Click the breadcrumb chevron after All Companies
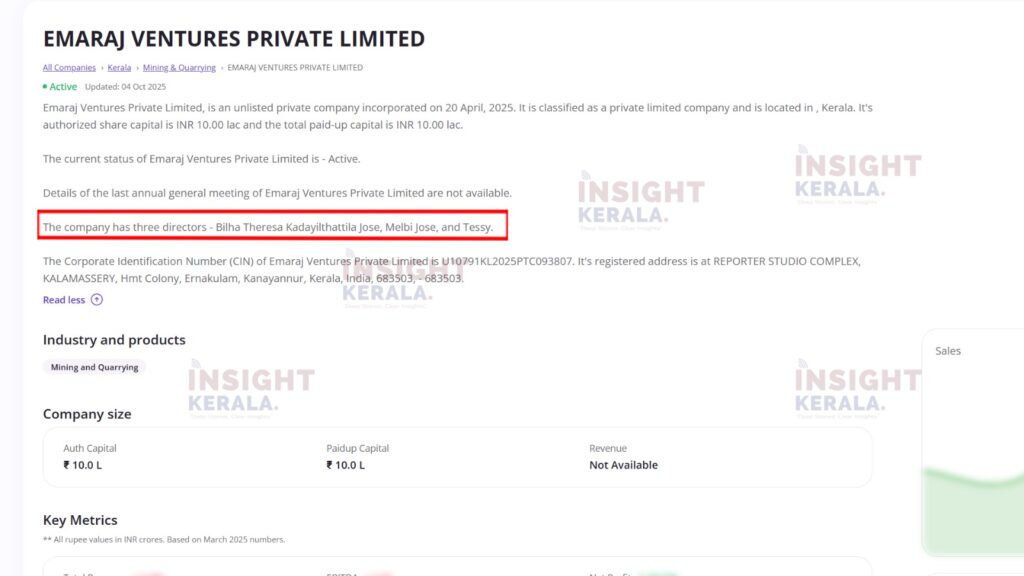The height and width of the screenshot is (576, 1024). [102, 68]
